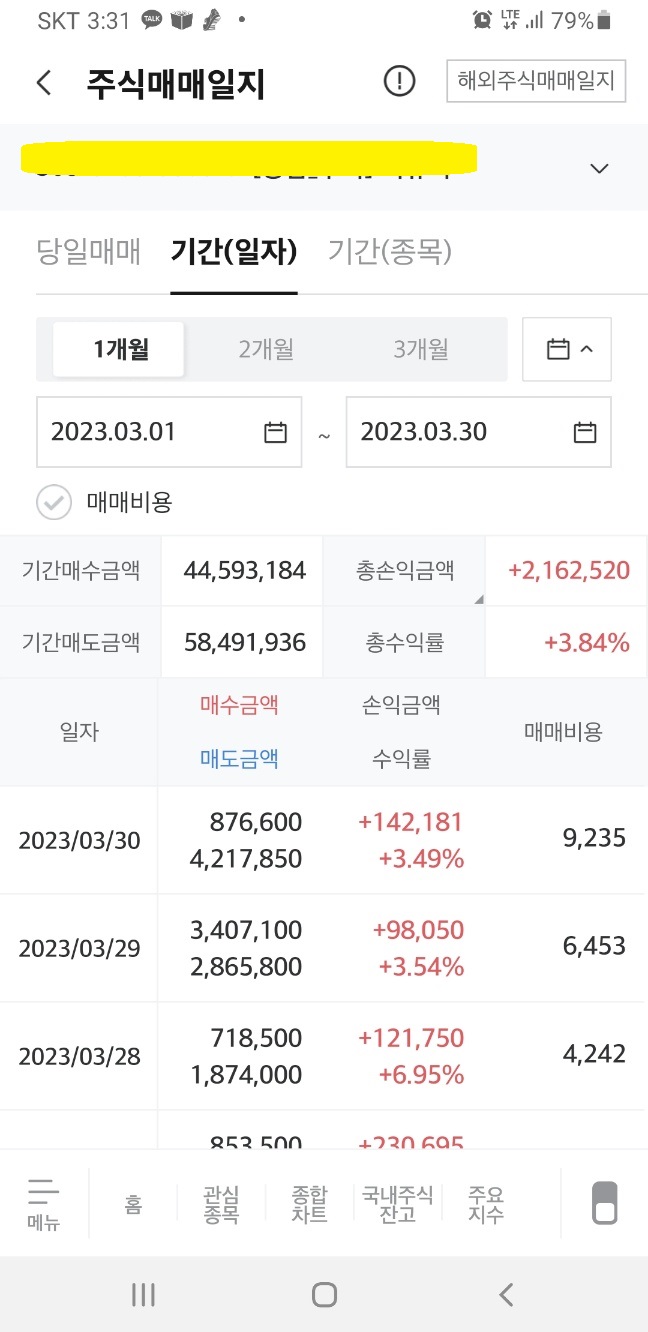Tap the floating panel icon in bottom bar

(605, 1202)
